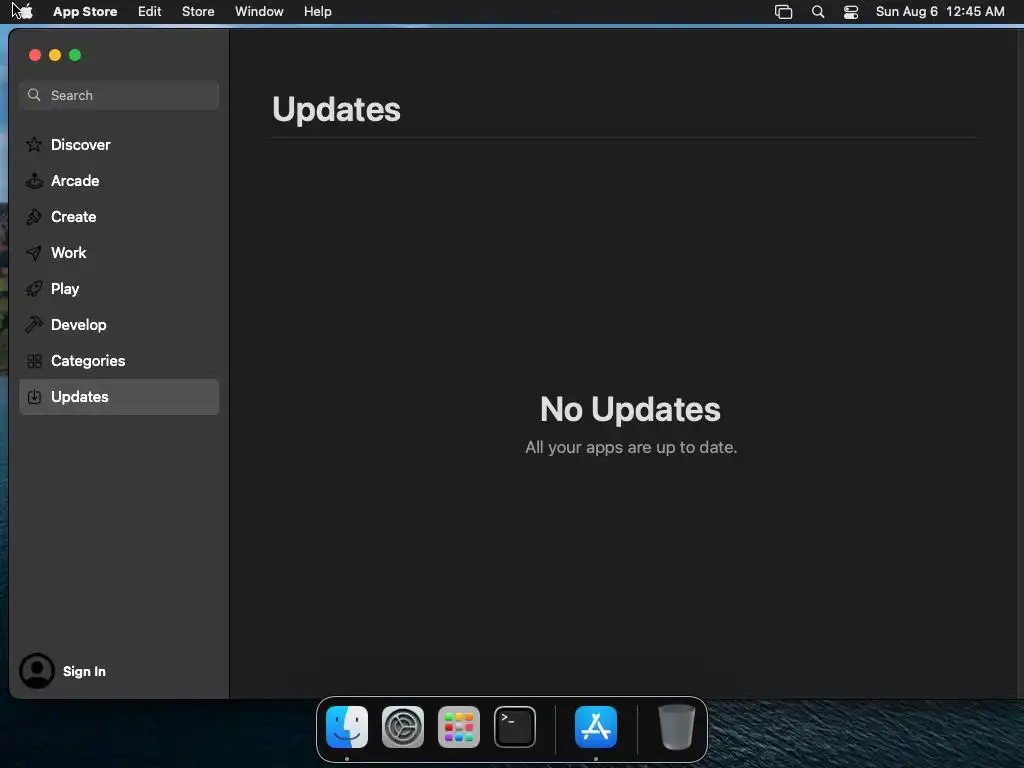Open Finder from the Dock
The height and width of the screenshot is (768, 1024).
click(x=347, y=727)
